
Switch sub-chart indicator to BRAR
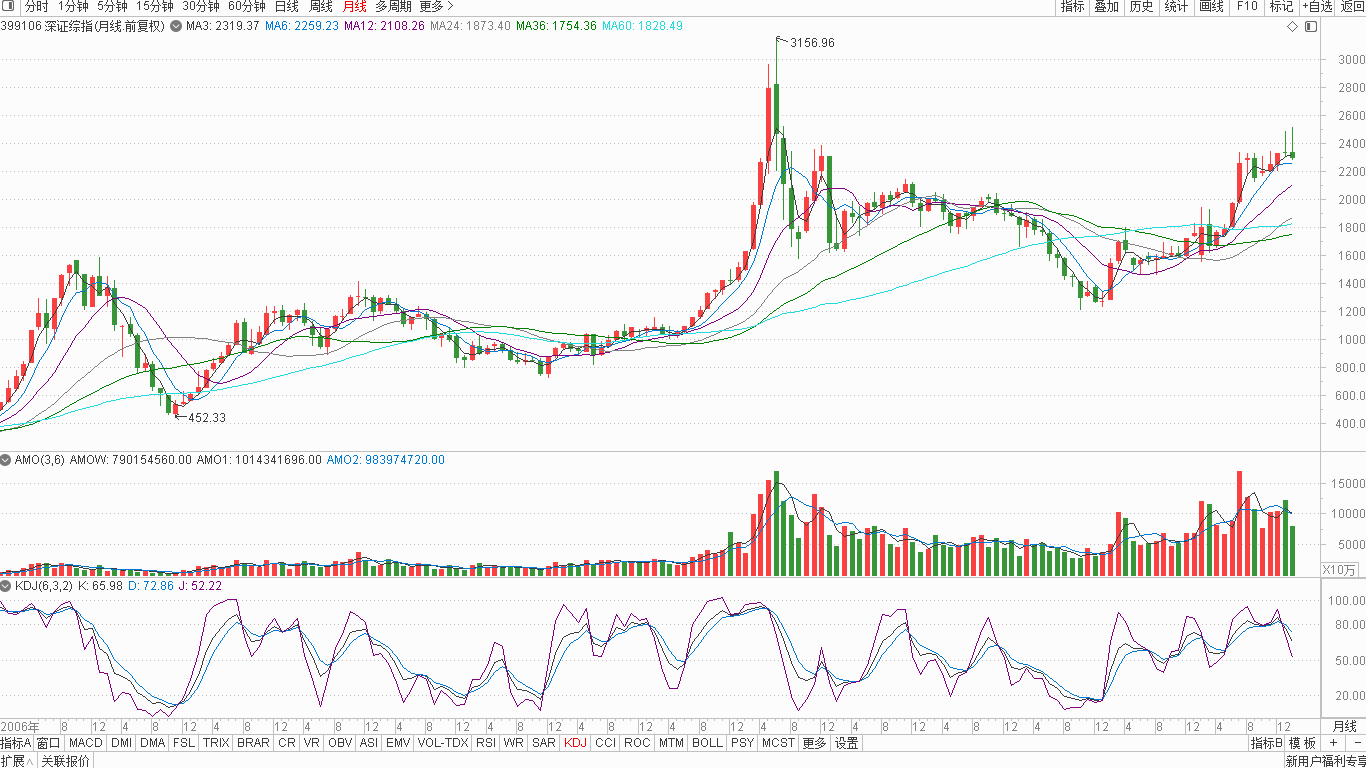pos(253,743)
